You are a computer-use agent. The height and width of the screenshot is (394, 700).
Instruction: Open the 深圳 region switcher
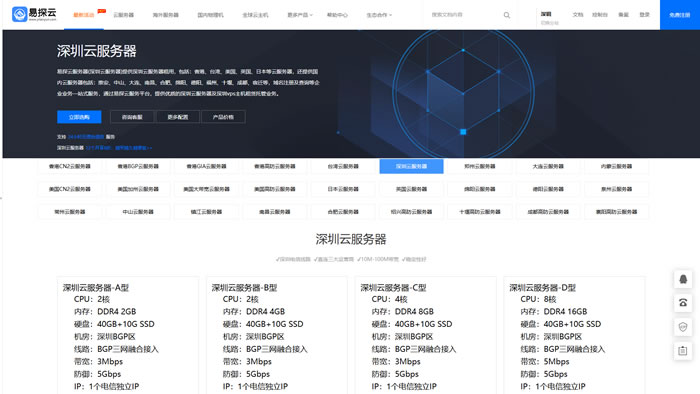coord(549,18)
